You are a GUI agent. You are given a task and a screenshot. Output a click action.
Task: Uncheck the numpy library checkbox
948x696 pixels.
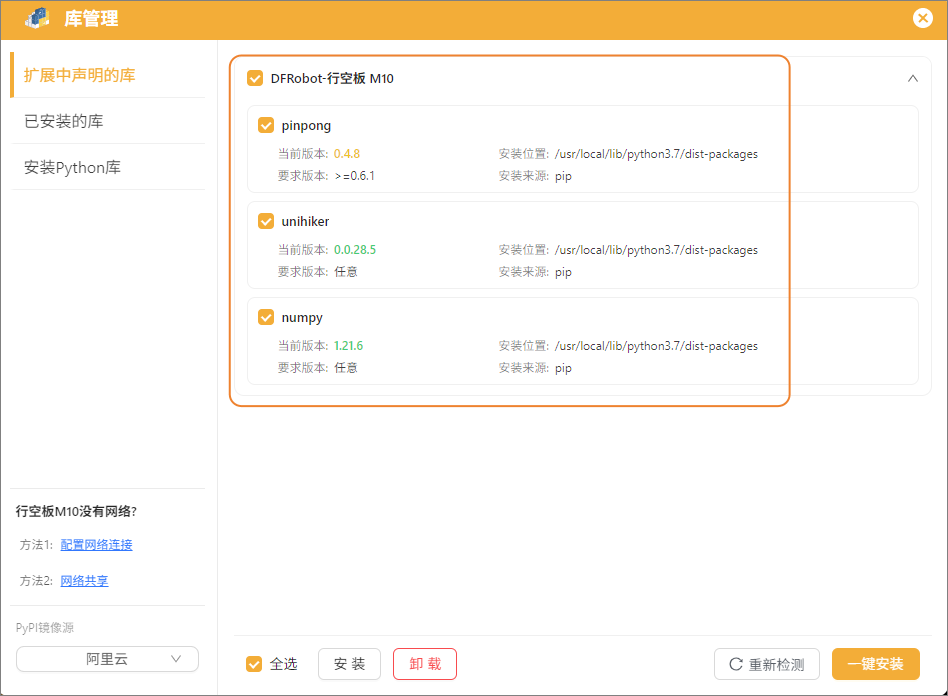coord(266,317)
